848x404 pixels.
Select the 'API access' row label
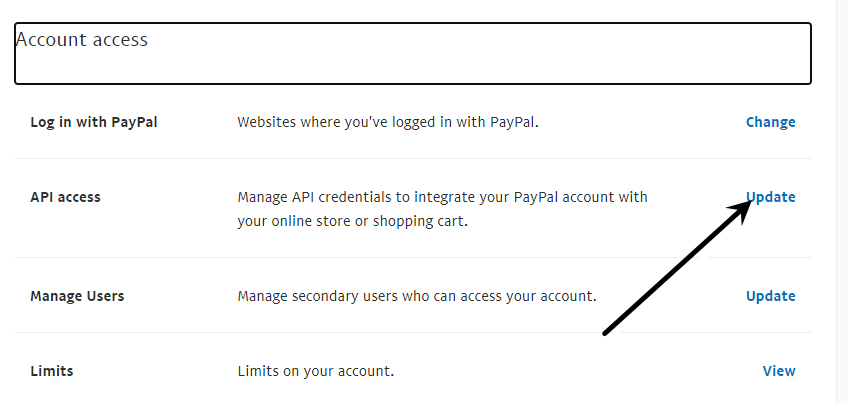point(65,197)
